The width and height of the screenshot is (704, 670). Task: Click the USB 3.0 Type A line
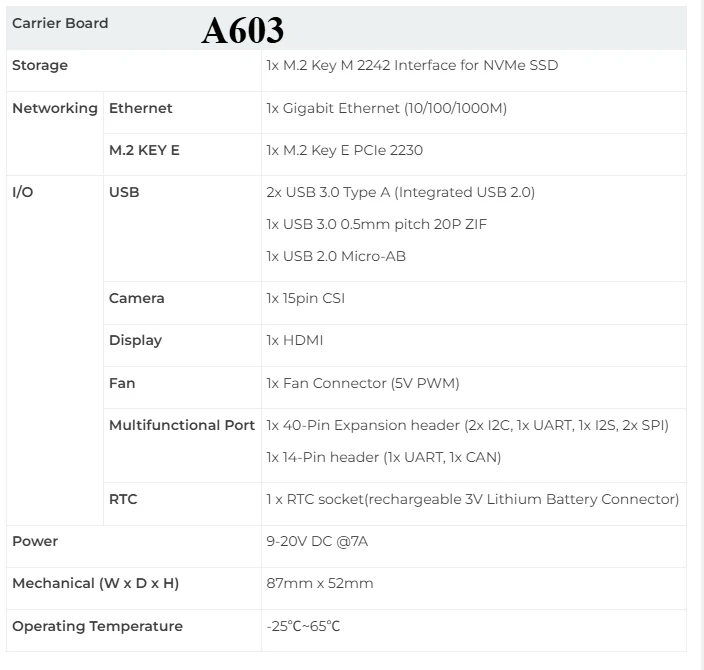pyautogui.click(x=400, y=192)
